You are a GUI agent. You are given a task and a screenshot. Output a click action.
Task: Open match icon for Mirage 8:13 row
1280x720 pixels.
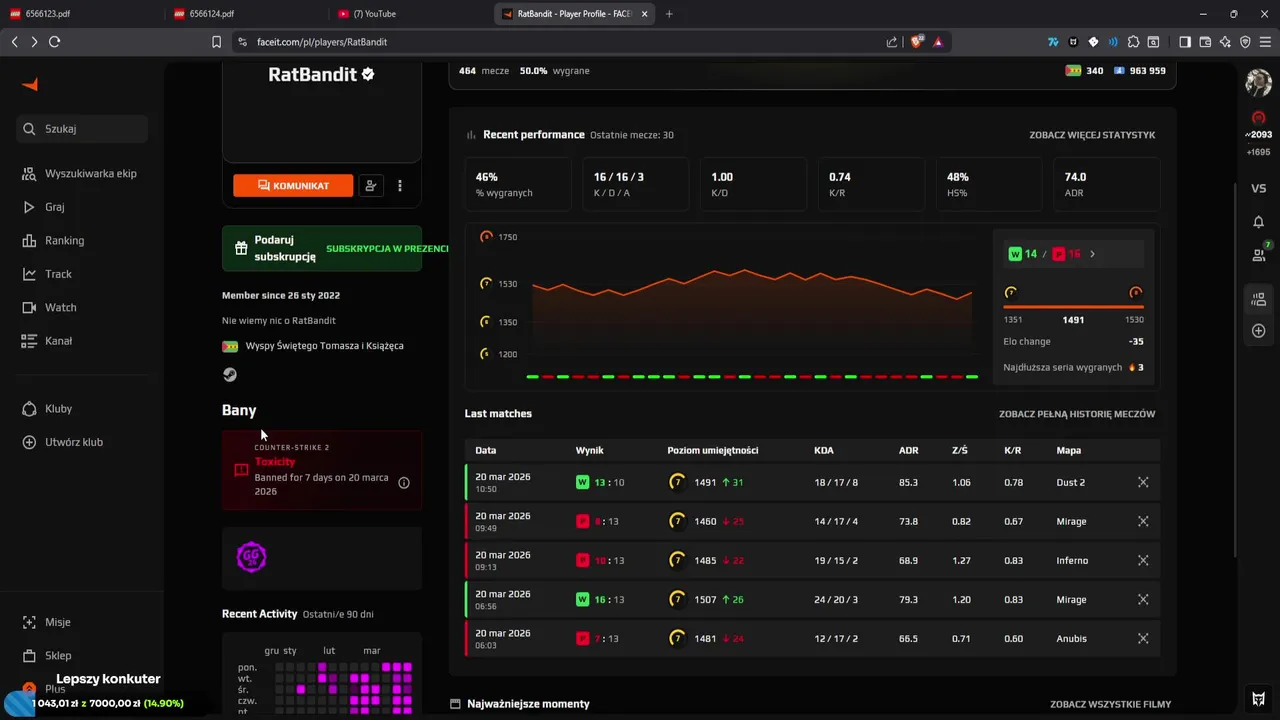click(x=1143, y=521)
